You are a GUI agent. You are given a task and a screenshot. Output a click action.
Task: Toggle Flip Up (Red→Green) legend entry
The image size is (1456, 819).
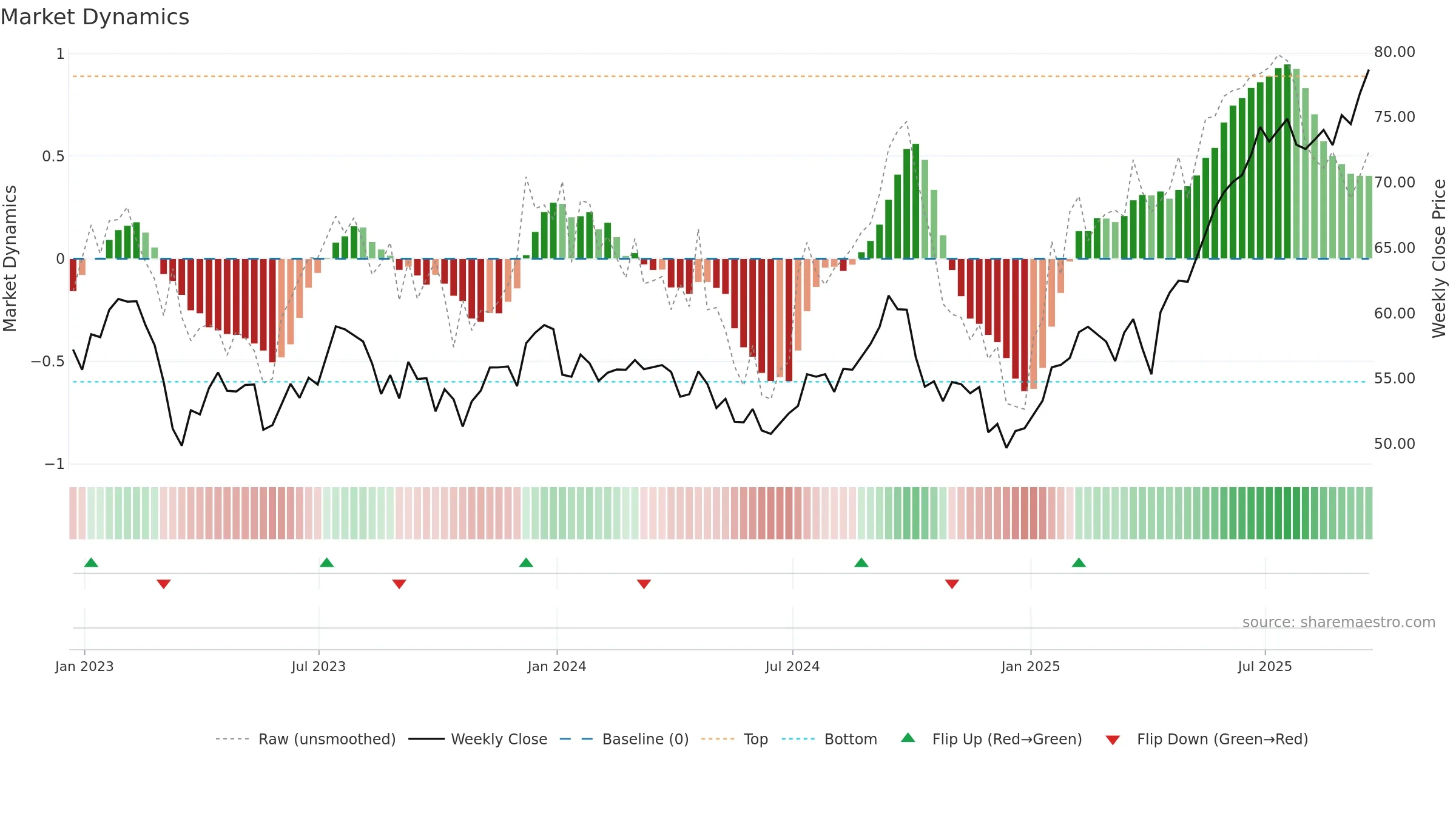pyautogui.click(x=991, y=739)
